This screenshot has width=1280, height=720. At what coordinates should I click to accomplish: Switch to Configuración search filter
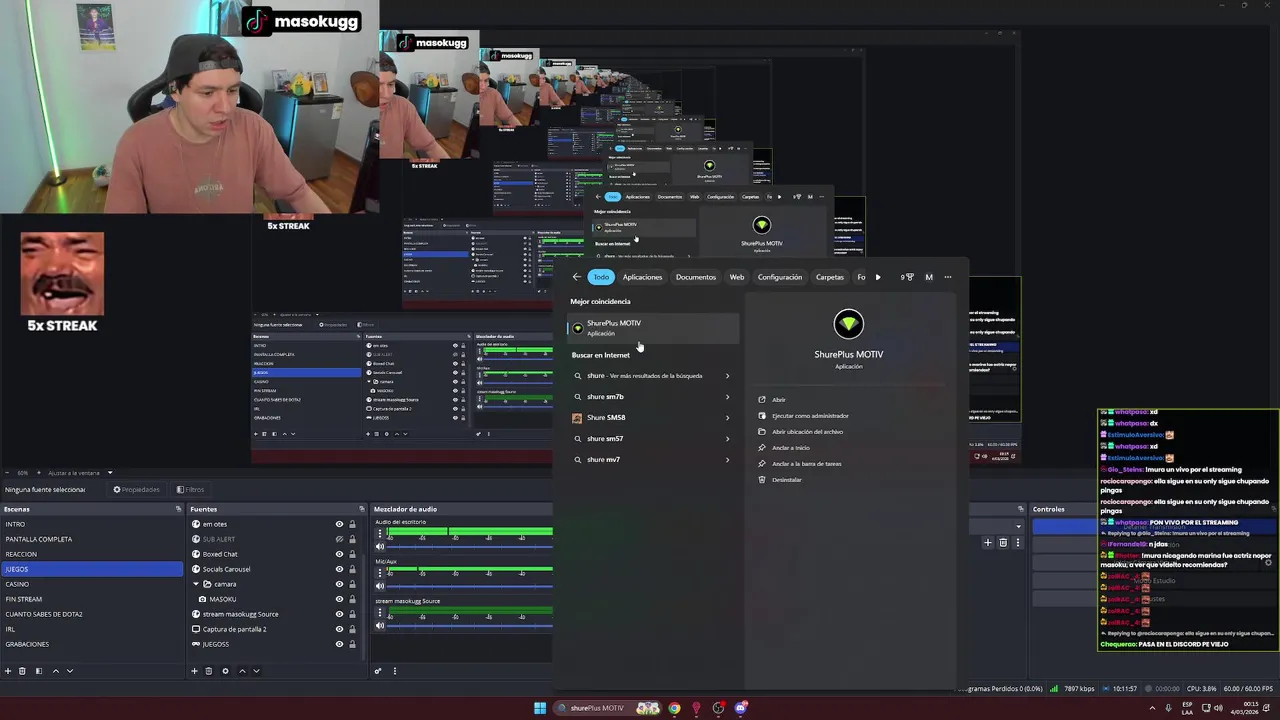point(780,277)
